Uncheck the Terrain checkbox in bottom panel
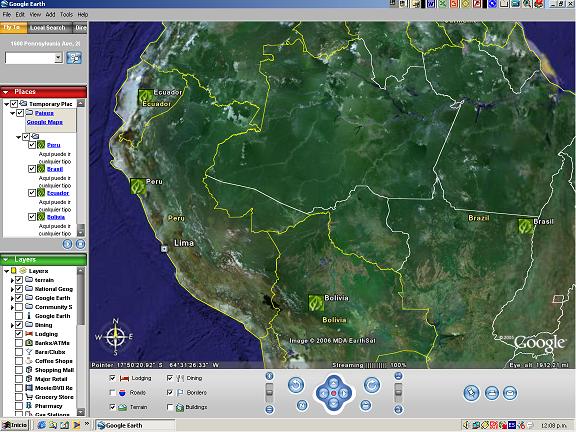This screenshot has width=576, height=432. click(112, 407)
